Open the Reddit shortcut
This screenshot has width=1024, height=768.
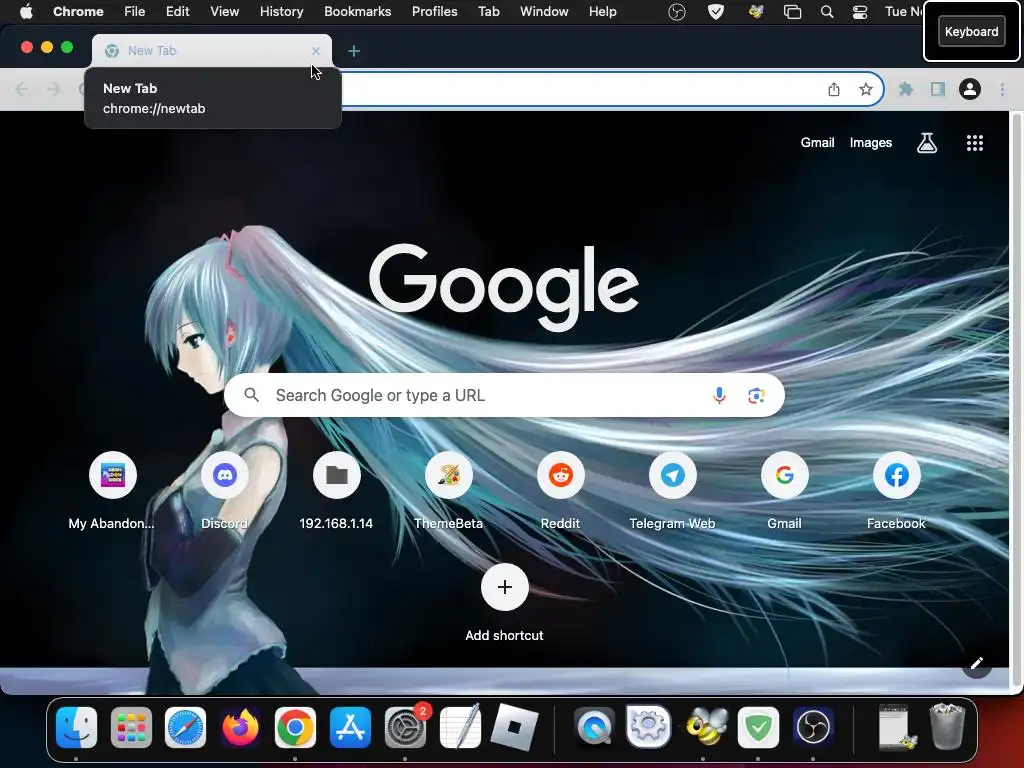[x=560, y=490]
